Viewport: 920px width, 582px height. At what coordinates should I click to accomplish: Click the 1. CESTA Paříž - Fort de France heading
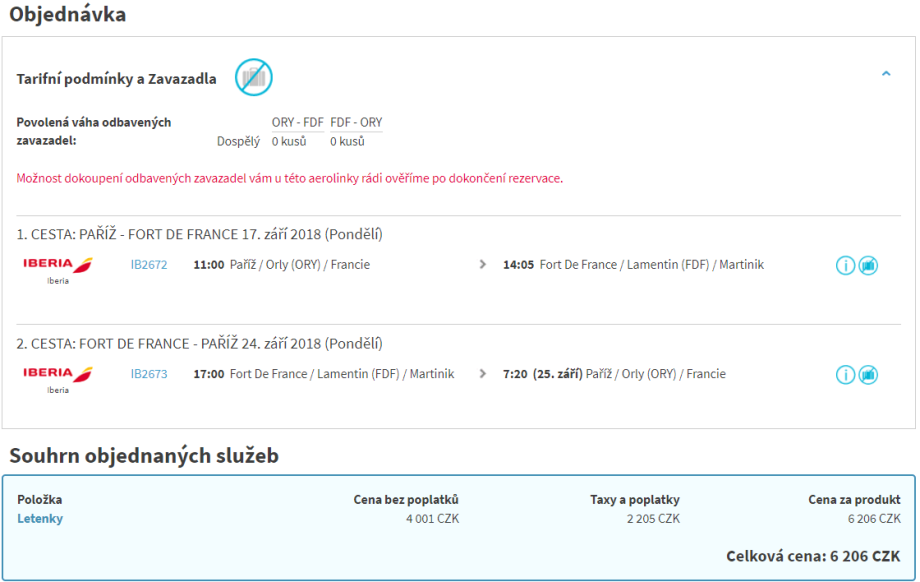pos(199,234)
